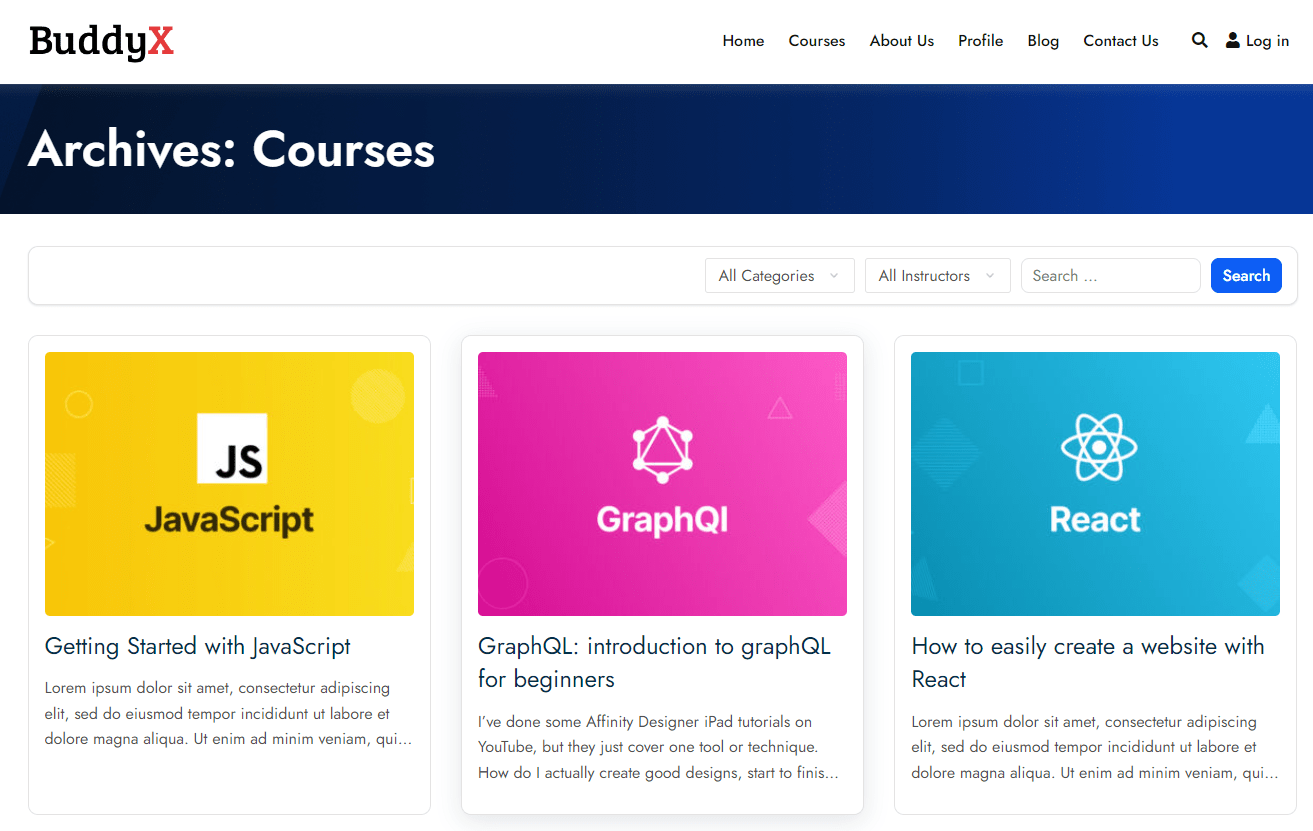This screenshot has height=831, width=1313.
Task: Click JavaScript course Lorem ipsum description
Action: tap(229, 714)
